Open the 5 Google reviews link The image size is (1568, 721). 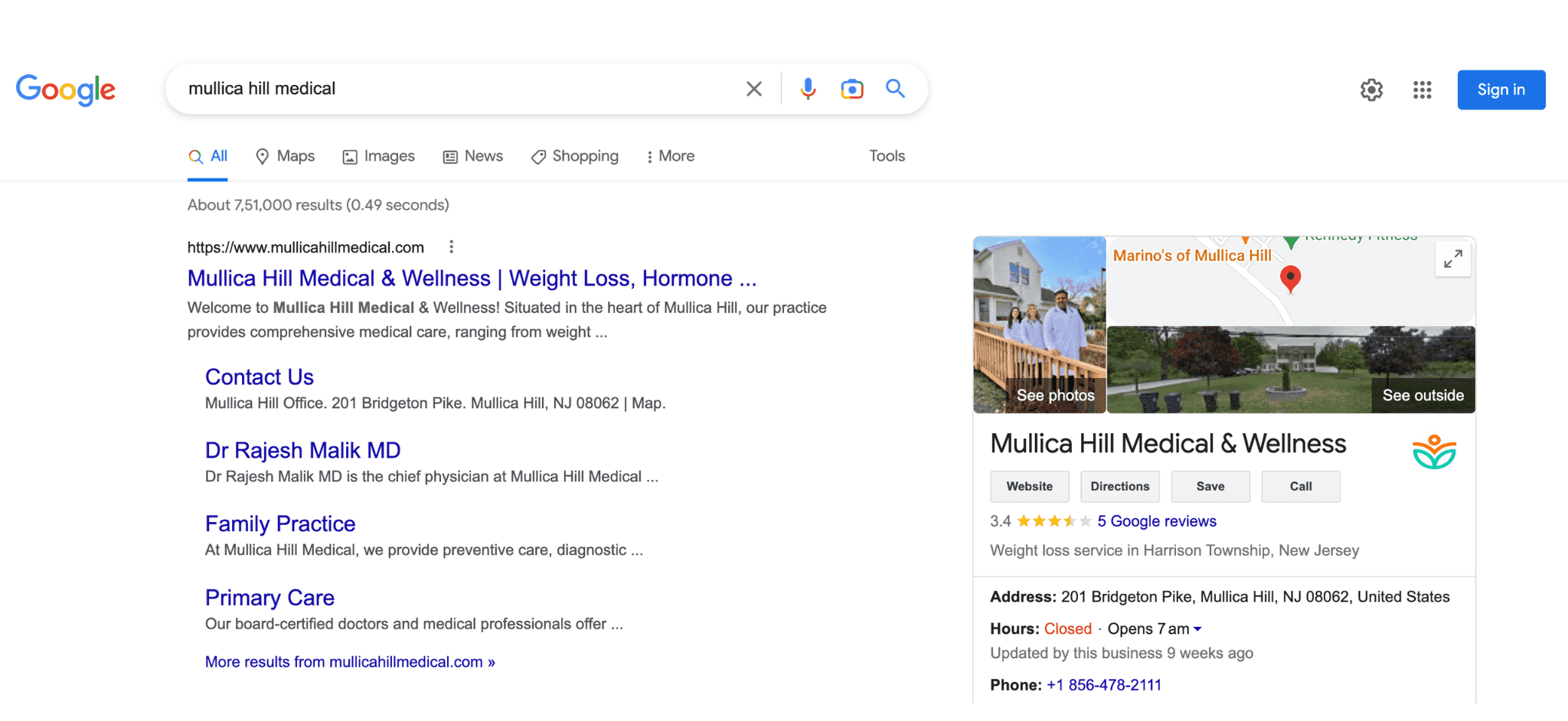(1156, 521)
